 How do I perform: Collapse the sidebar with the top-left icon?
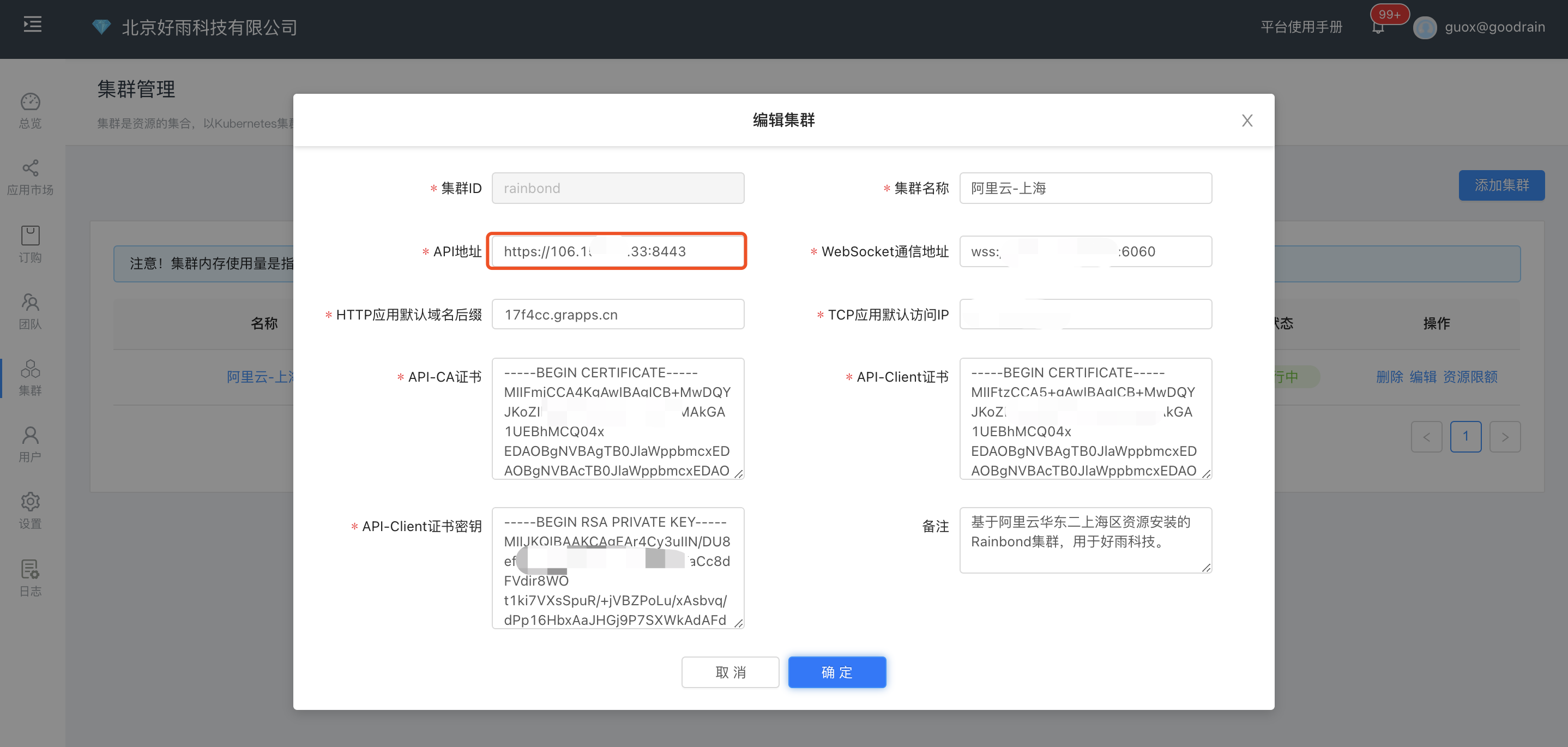coord(32,25)
